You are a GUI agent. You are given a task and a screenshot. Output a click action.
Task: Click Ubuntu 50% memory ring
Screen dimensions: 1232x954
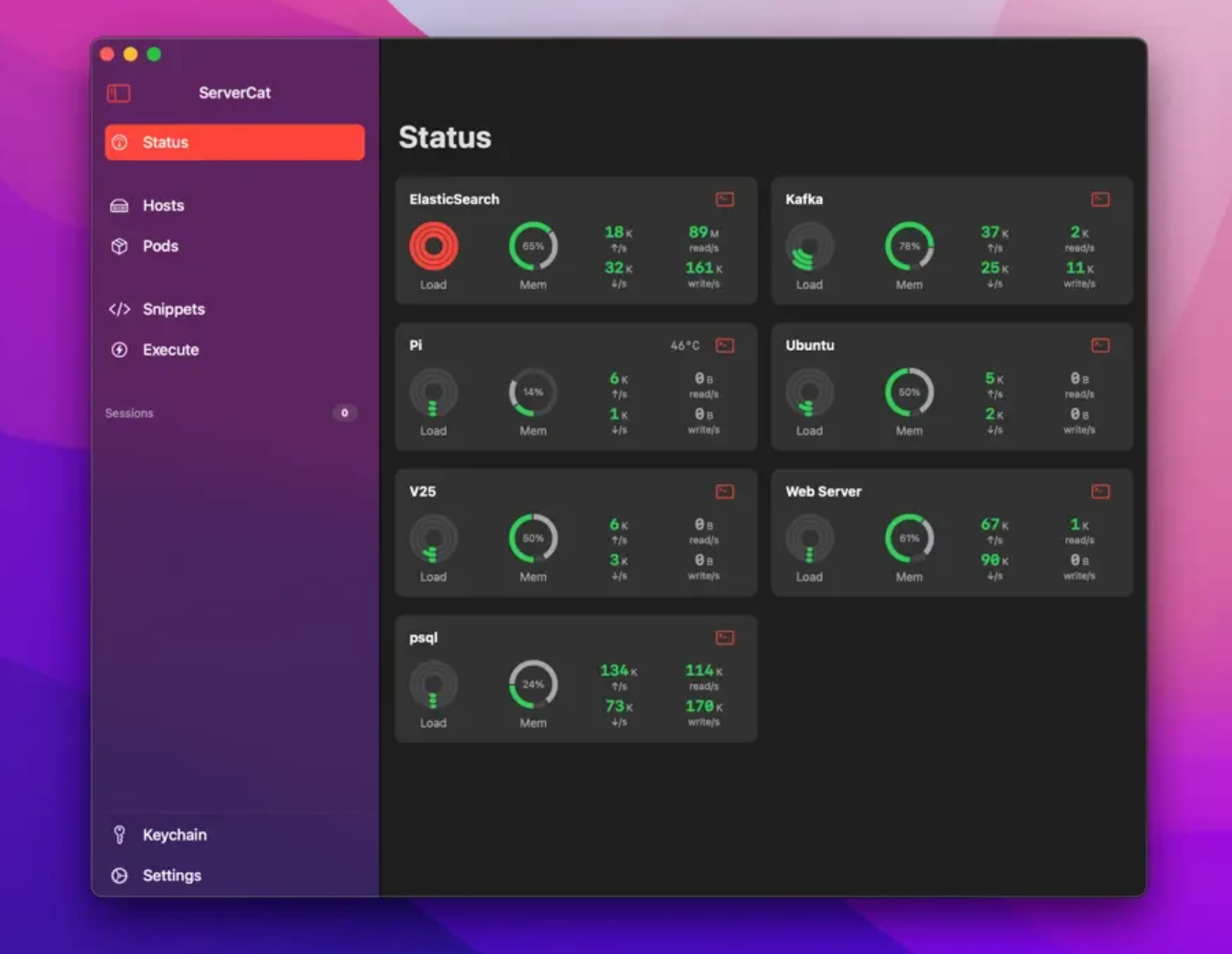(909, 393)
